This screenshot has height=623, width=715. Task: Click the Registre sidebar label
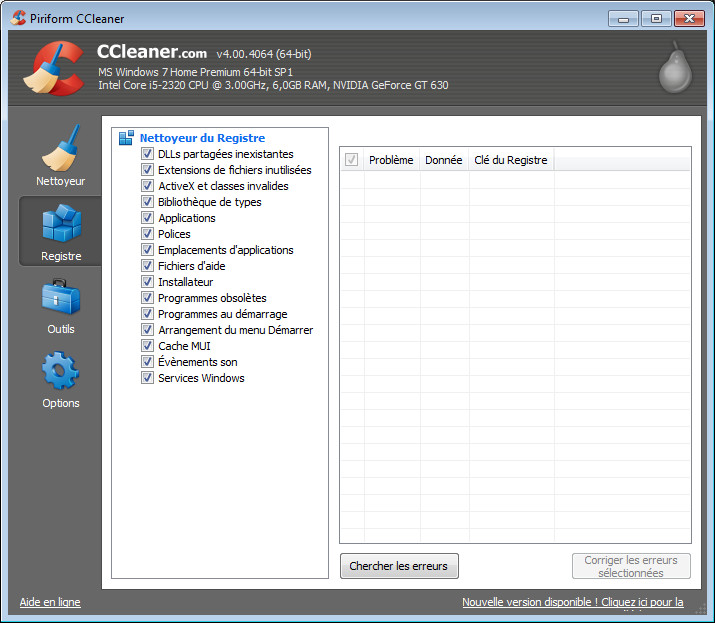tap(61, 256)
